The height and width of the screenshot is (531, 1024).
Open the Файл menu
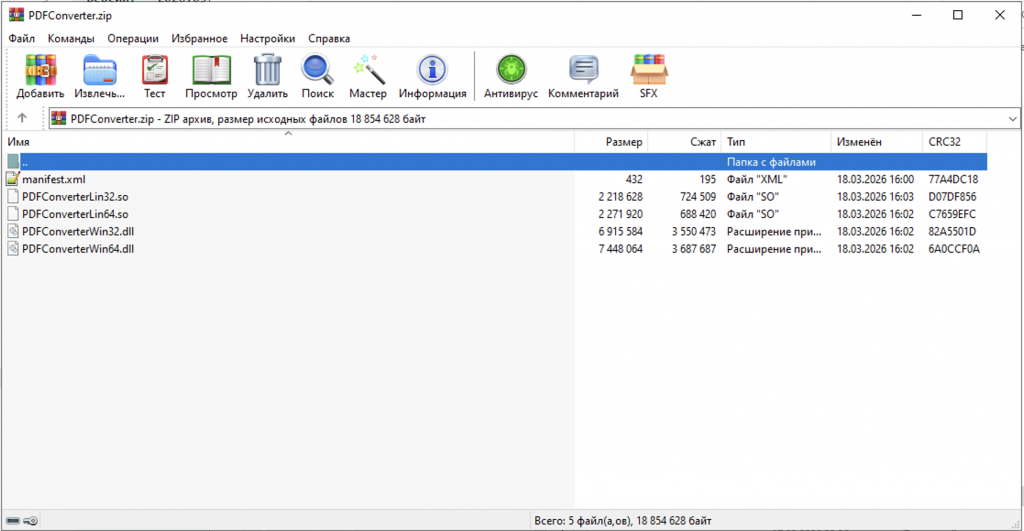coord(22,39)
